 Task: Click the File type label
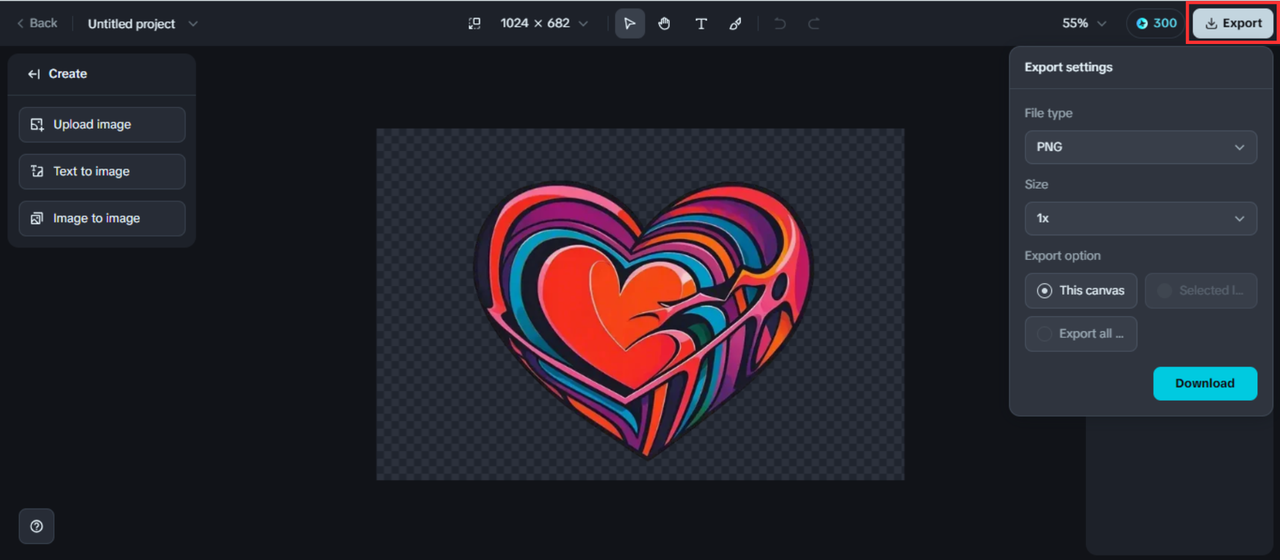(1048, 113)
